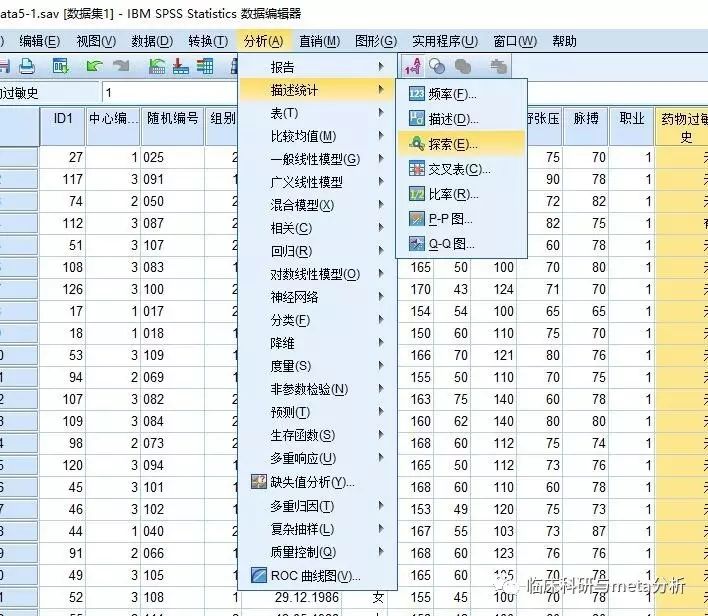Viewport: 708px width, 616px height.
Task: Click the Use variable sets circles icon
Action: [437, 67]
